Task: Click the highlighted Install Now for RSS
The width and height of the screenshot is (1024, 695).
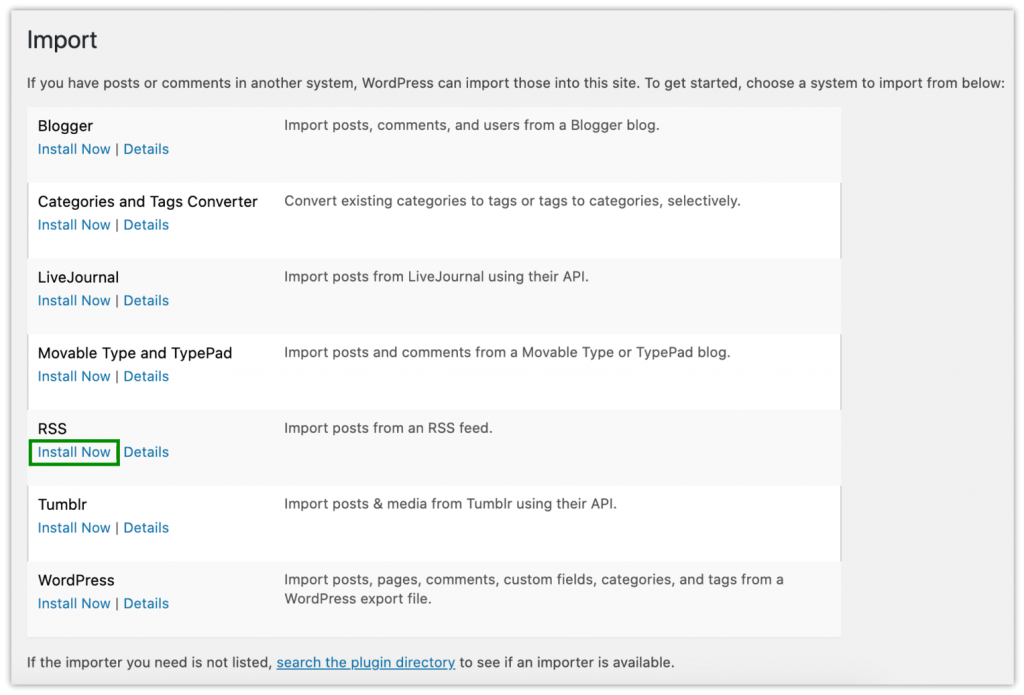Action: click(74, 452)
